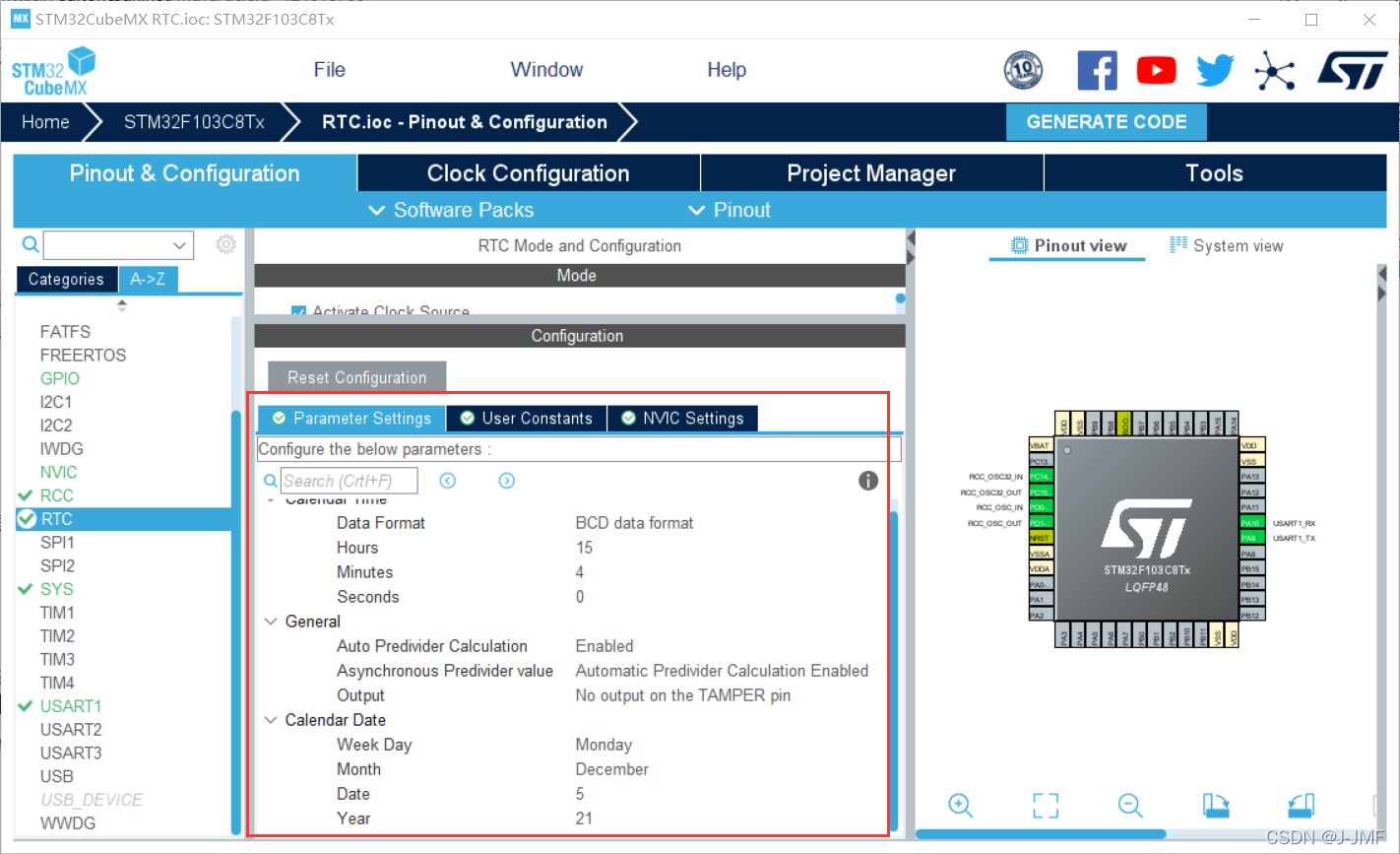Screen dimensions: 1400x854
Task: Select the Week Day value Monday
Action: 605,745
